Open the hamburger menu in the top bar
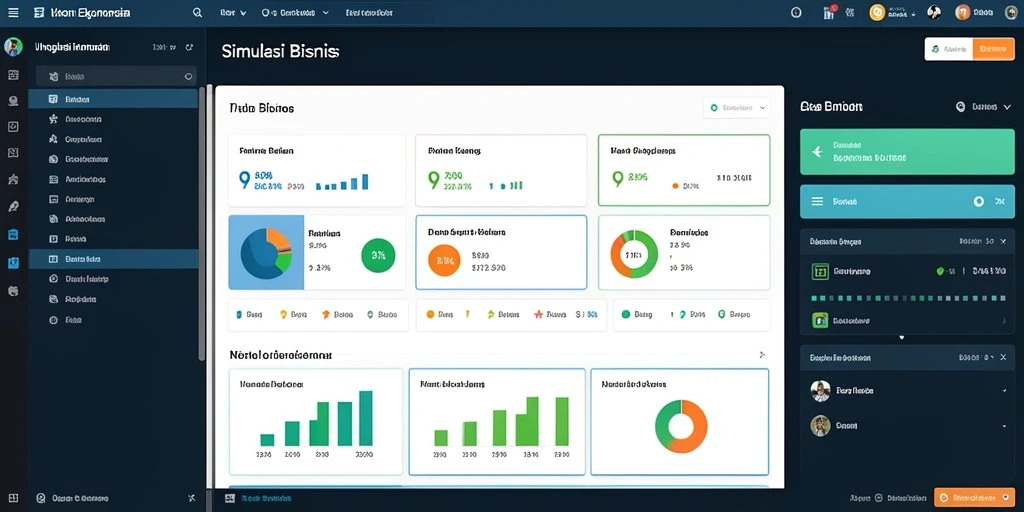The image size is (1024, 512). tap(13, 12)
